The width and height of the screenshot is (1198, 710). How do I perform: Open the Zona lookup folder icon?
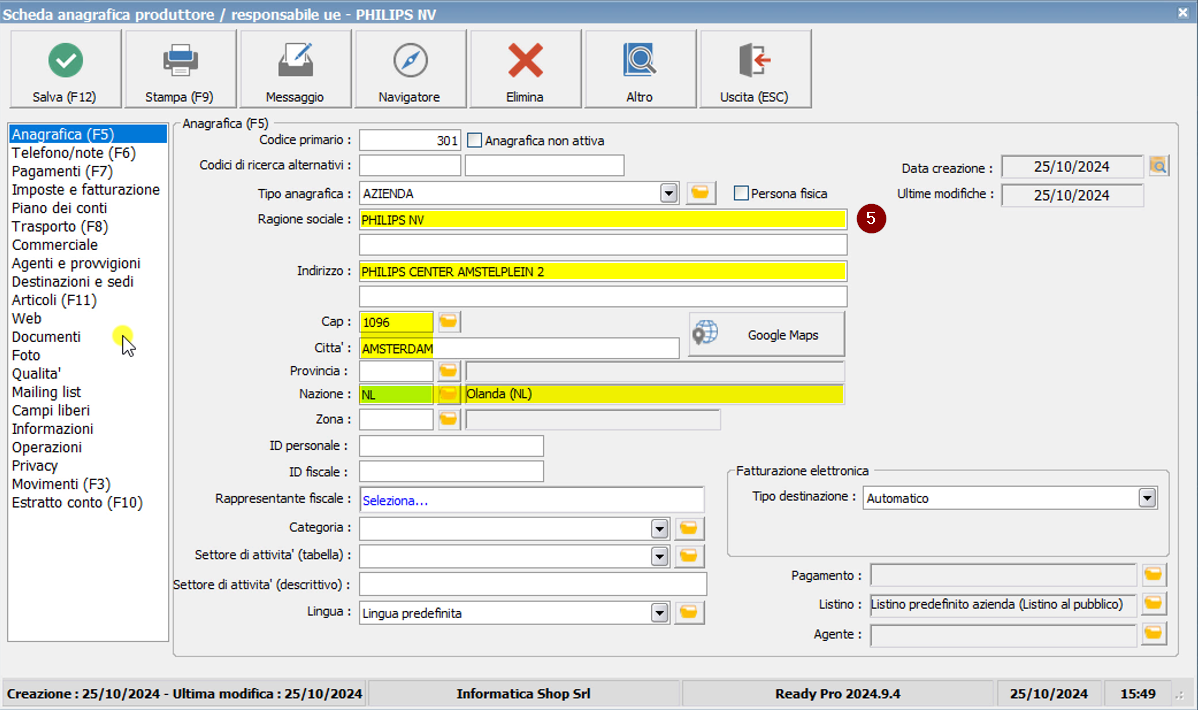[x=448, y=420]
